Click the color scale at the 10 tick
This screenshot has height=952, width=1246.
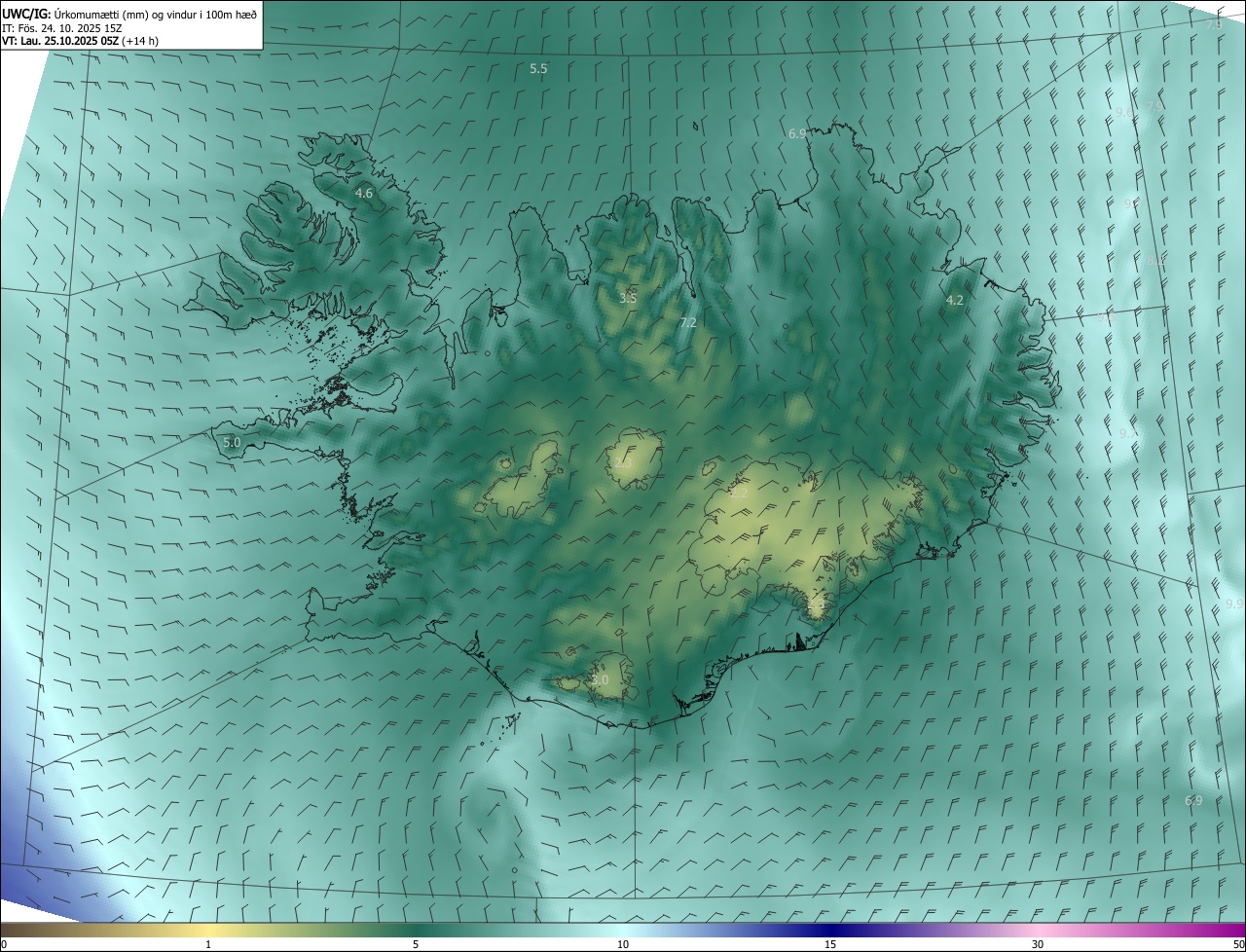click(x=623, y=944)
